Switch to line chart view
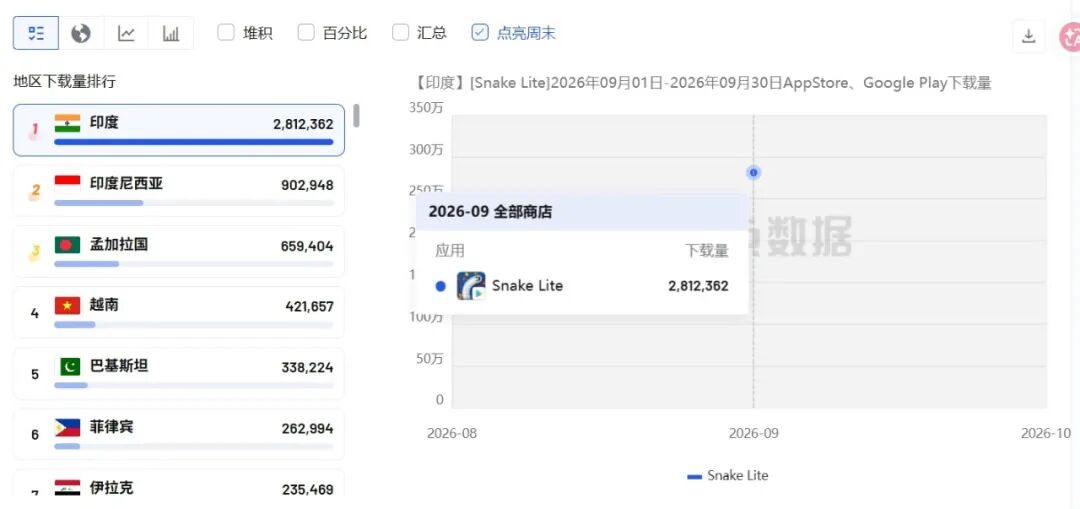This screenshot has width=1080, height=509. point(126,33)
